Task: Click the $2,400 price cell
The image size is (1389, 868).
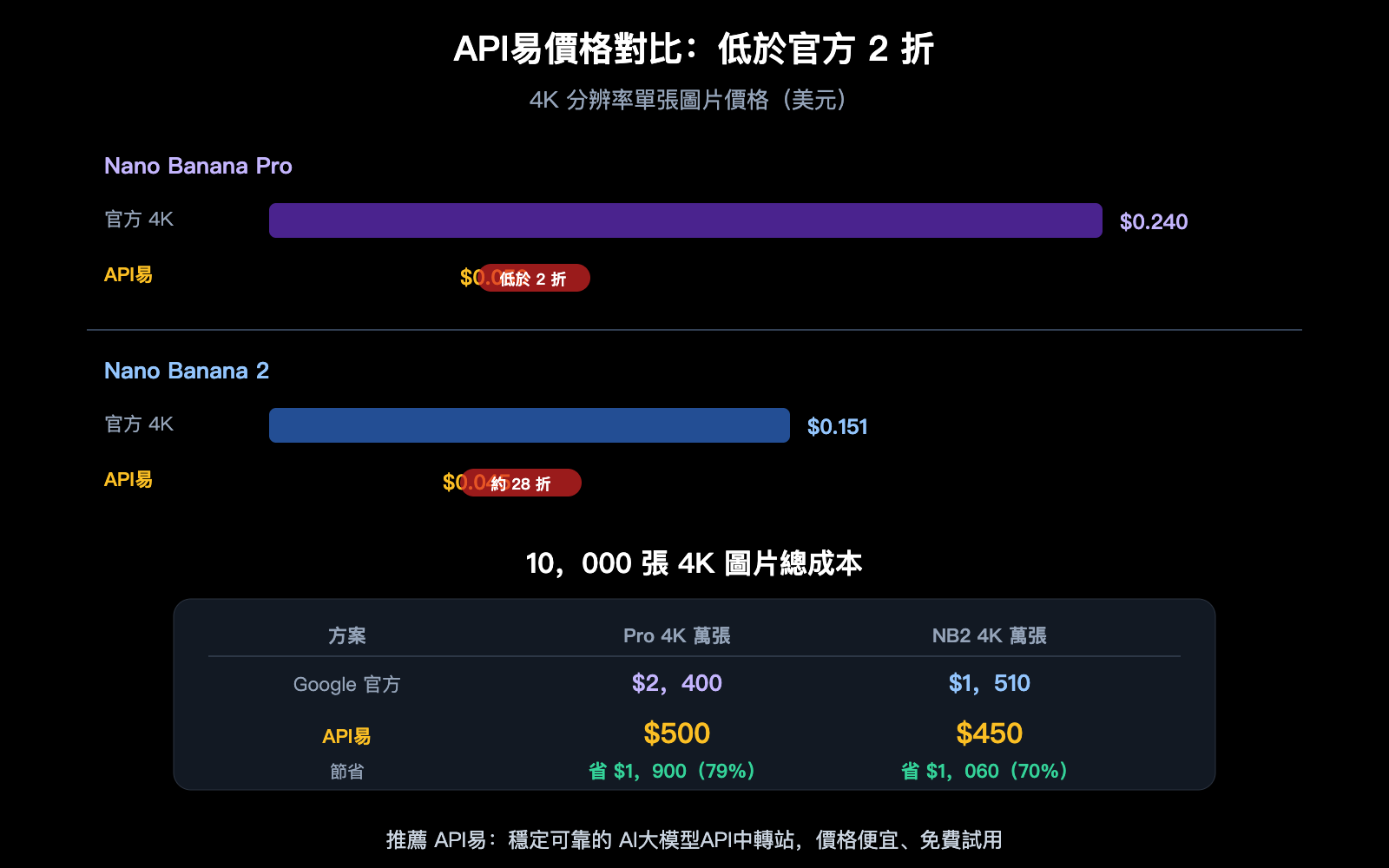Action: (678, 683)
